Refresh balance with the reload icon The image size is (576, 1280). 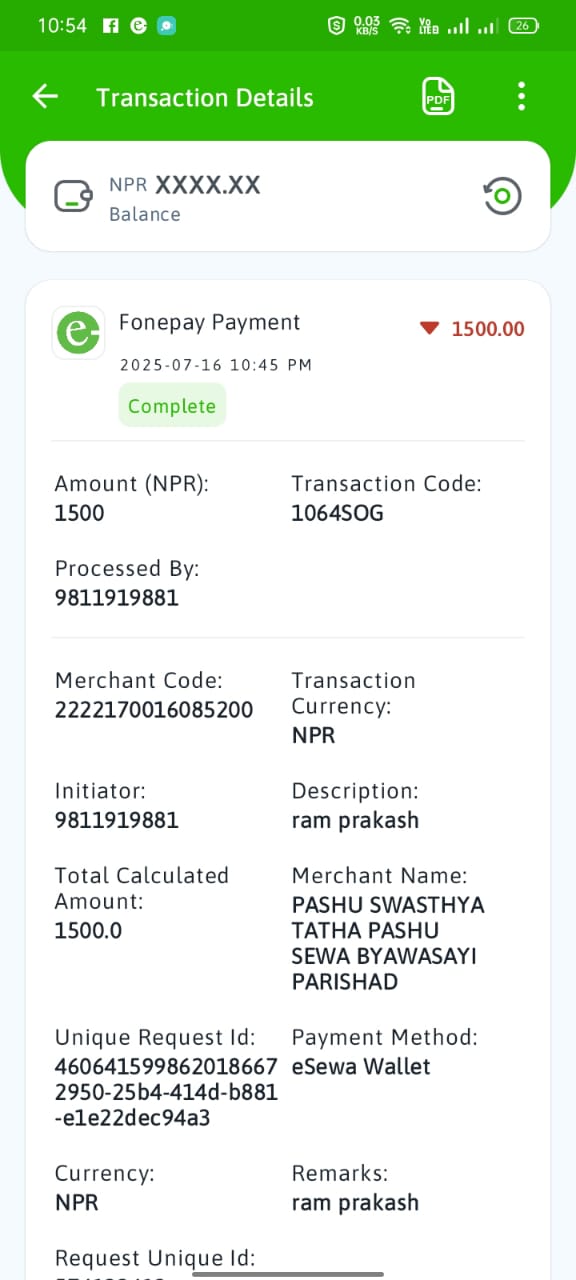tap(502, 196)
